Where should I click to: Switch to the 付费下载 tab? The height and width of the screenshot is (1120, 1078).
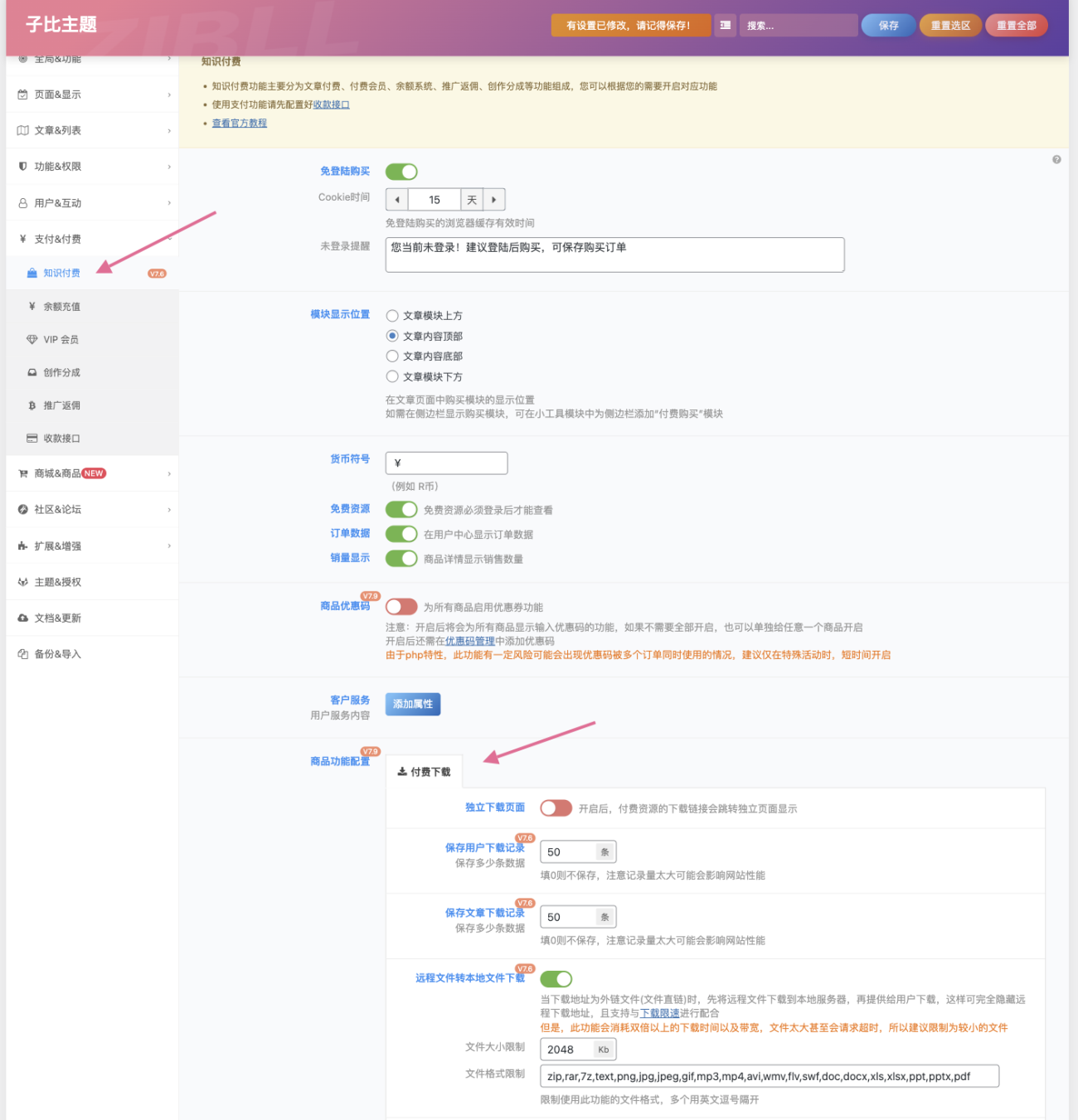tap(425, 770)
